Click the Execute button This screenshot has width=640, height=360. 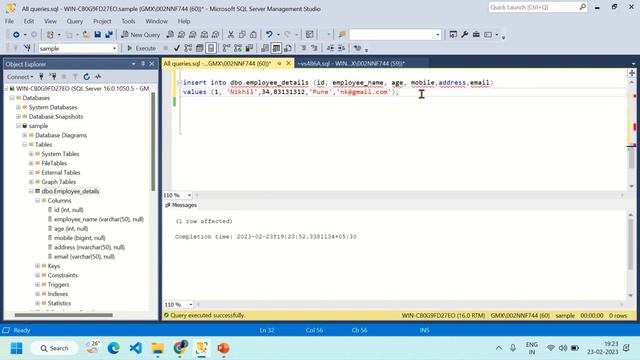[142, 48]
